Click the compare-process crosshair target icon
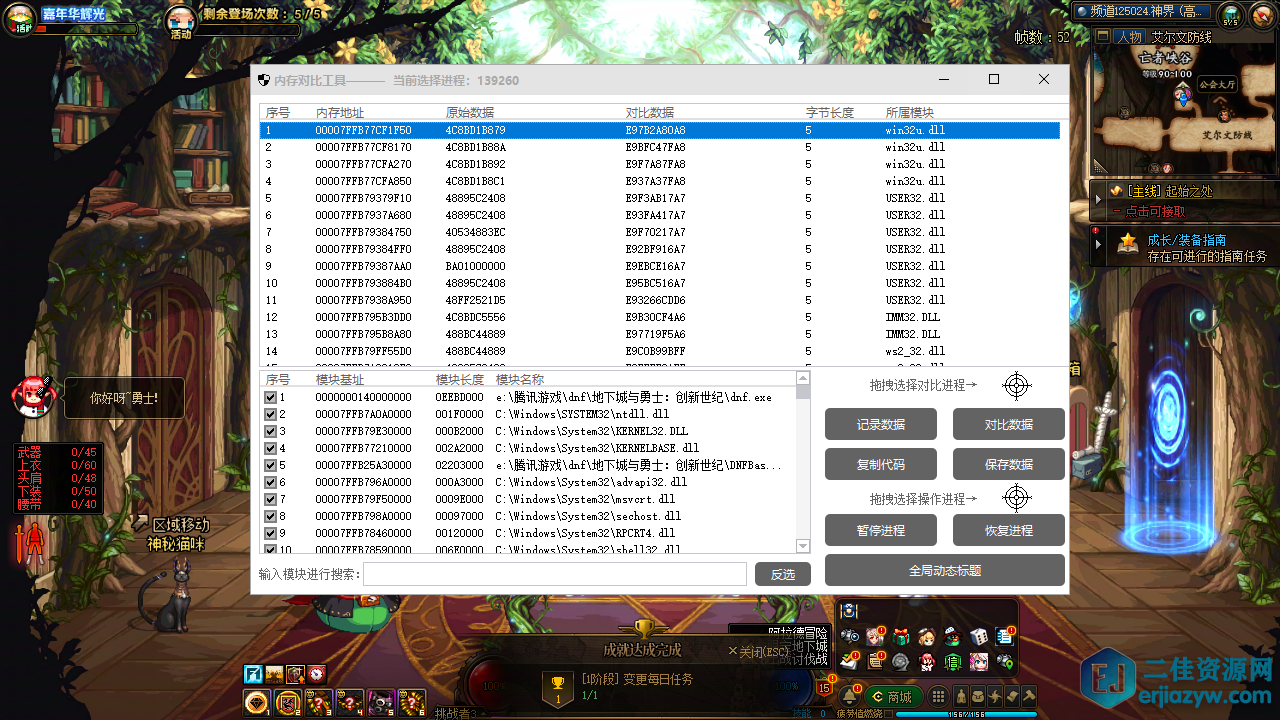 (1016, 385)
